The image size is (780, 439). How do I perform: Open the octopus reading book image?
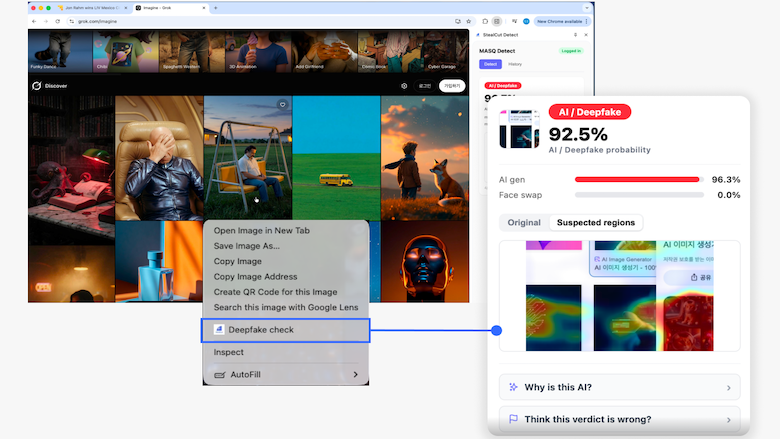[71, 171]
